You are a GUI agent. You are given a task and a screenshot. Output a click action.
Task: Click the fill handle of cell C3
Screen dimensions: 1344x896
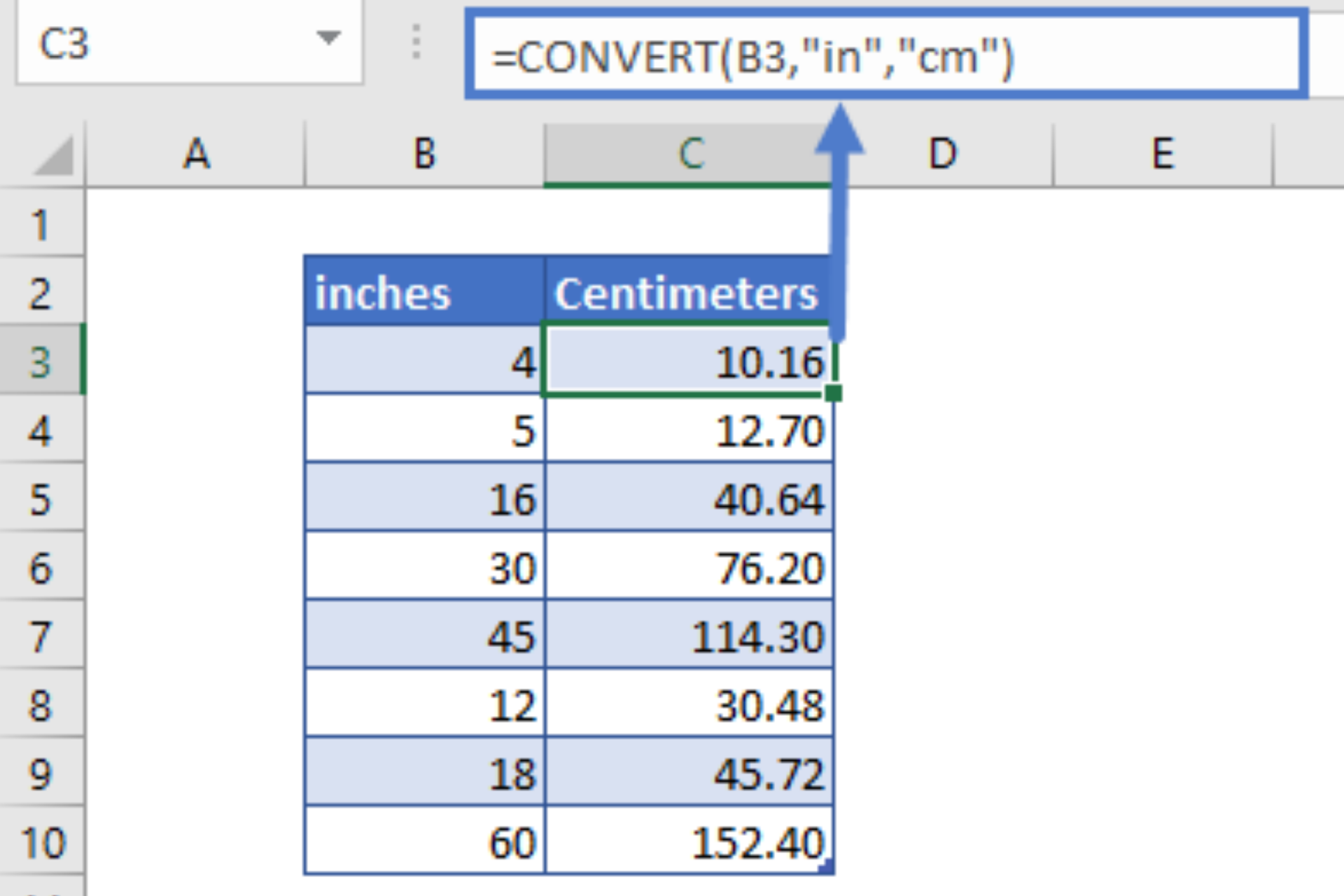[x=833, y=393]
